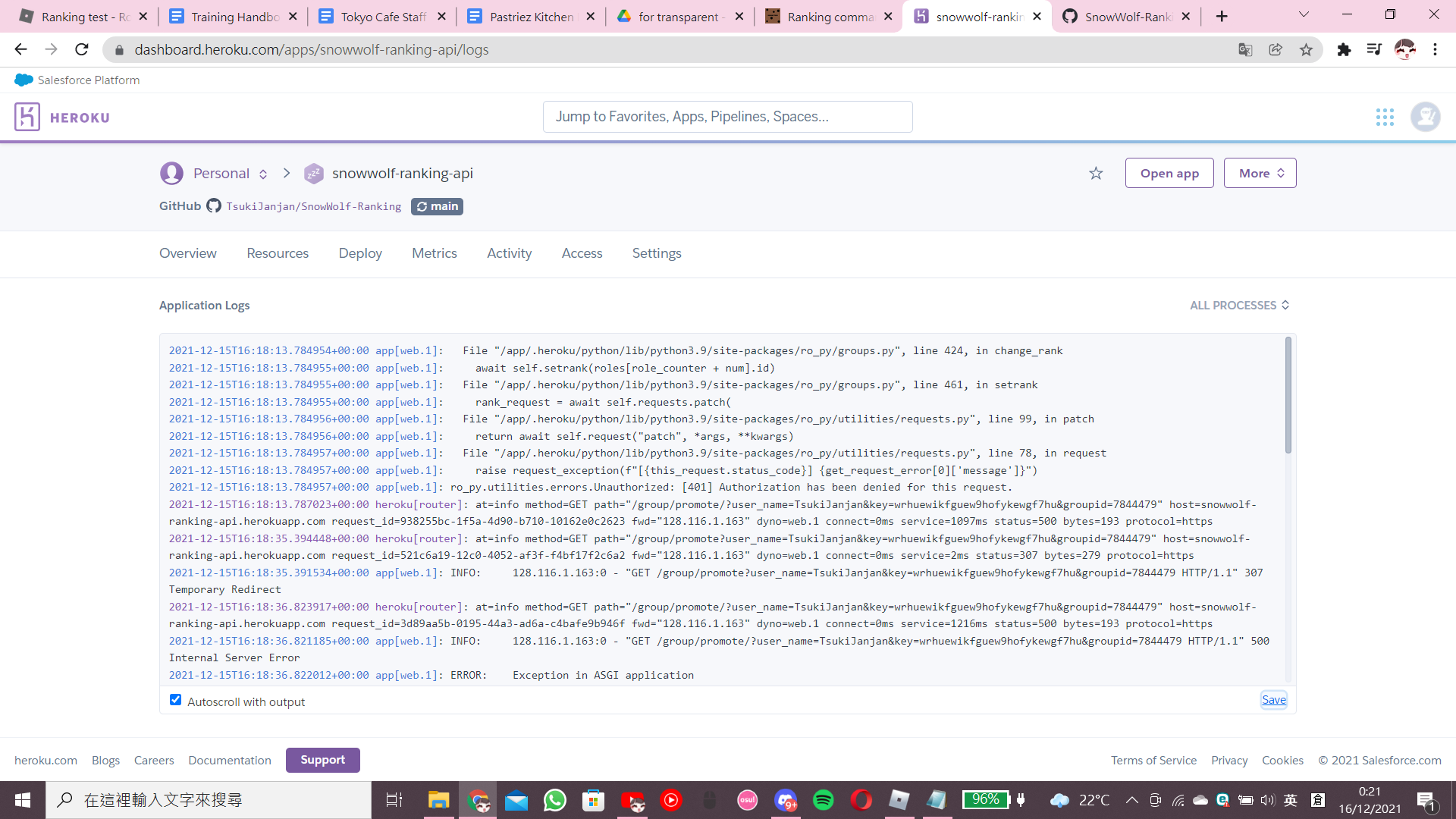Switch to the SnowWolf-Ranking GitHub browser tab
The image size is (1456, 819).
point(1125,17)
